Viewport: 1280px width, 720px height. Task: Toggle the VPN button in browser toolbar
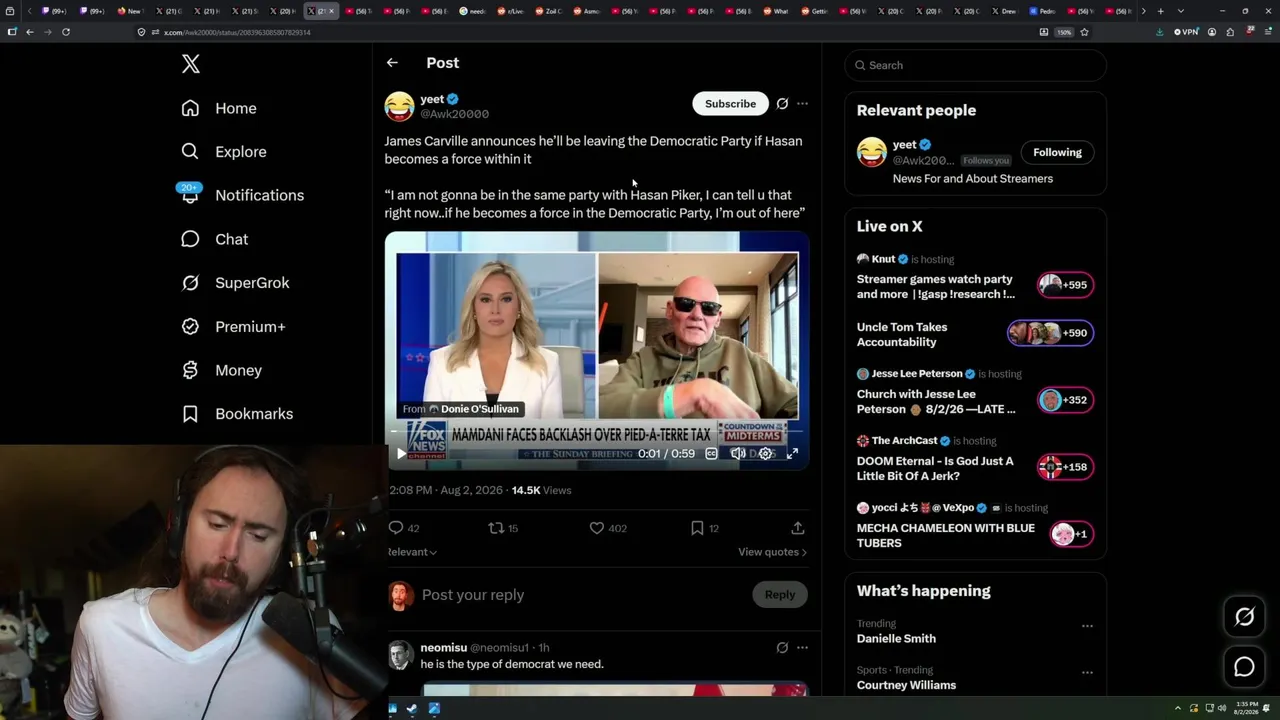1186,32
